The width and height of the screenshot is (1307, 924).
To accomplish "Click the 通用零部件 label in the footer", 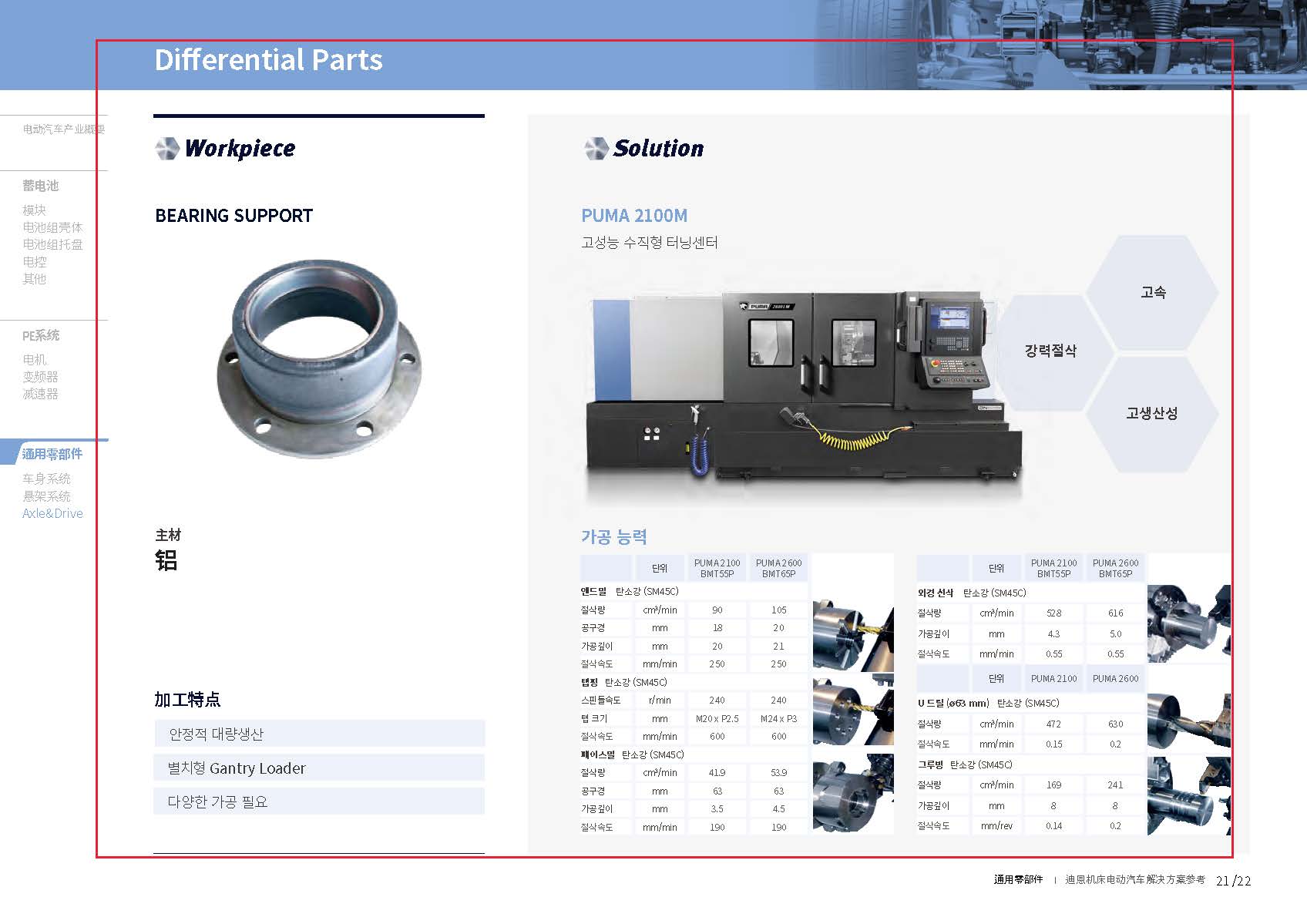I will pyautogui.click(x=1018, y=880).
